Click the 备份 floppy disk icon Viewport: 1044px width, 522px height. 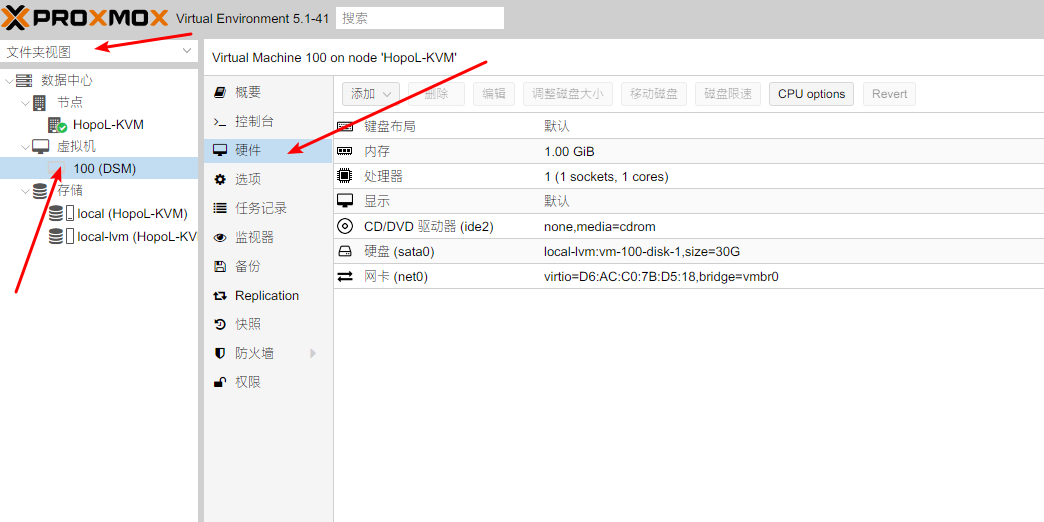[x=220, y=266]
